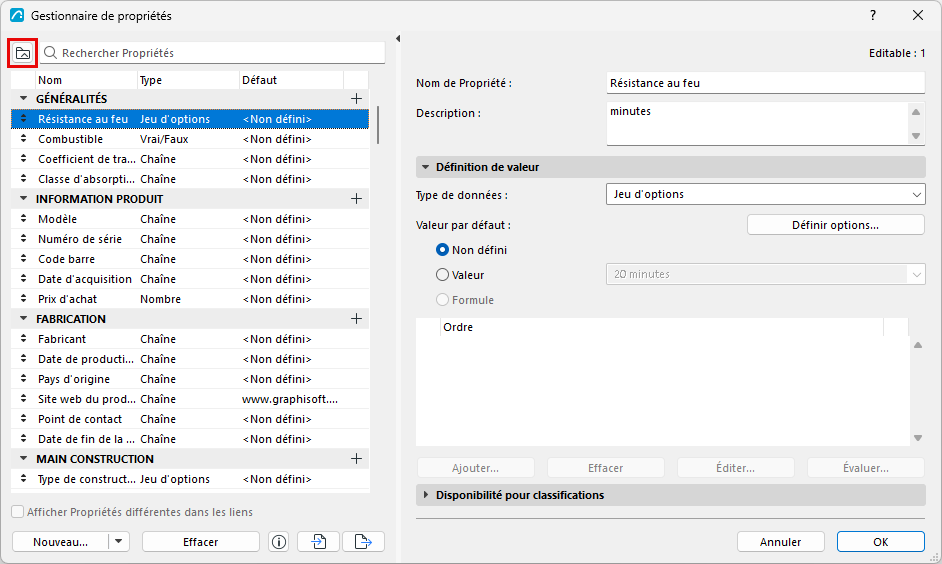Click the Définir options button
Viewport: 942px width, 564px height.
point(836,225)
